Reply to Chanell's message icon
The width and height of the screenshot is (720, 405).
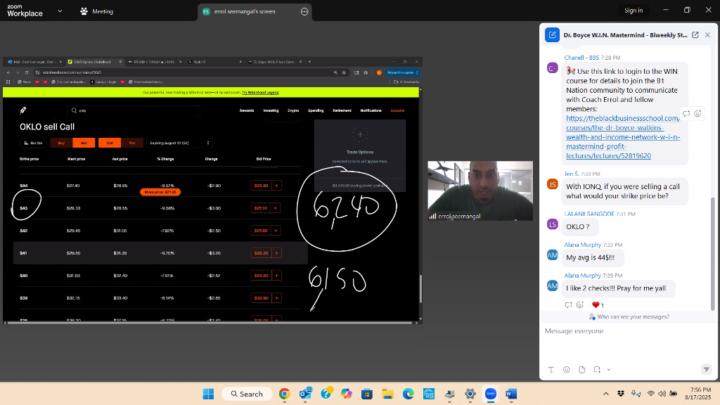pyautogui.click(x=686, y=113)
